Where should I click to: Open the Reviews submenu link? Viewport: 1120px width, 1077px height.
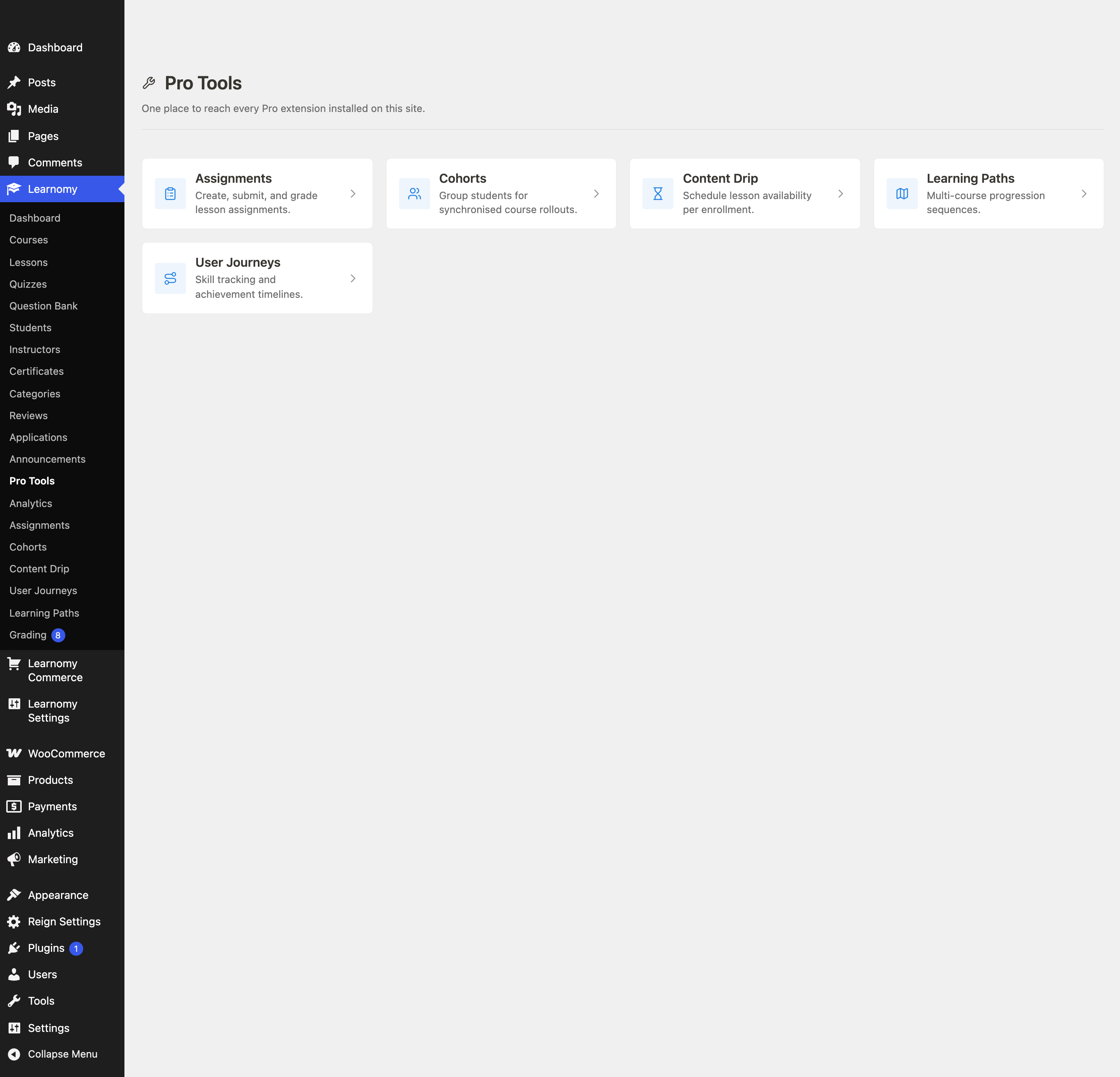28,415
